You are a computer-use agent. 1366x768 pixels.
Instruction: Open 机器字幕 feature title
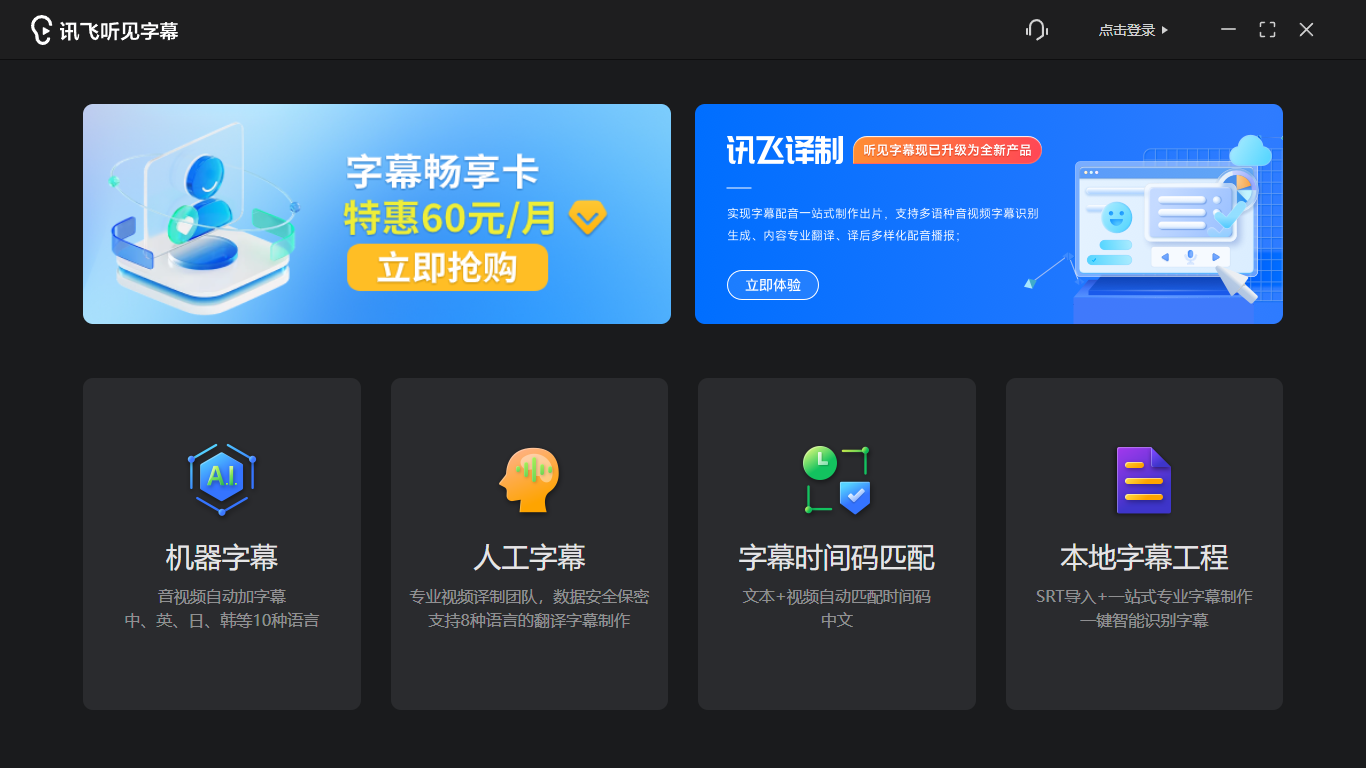pos(222,557)
